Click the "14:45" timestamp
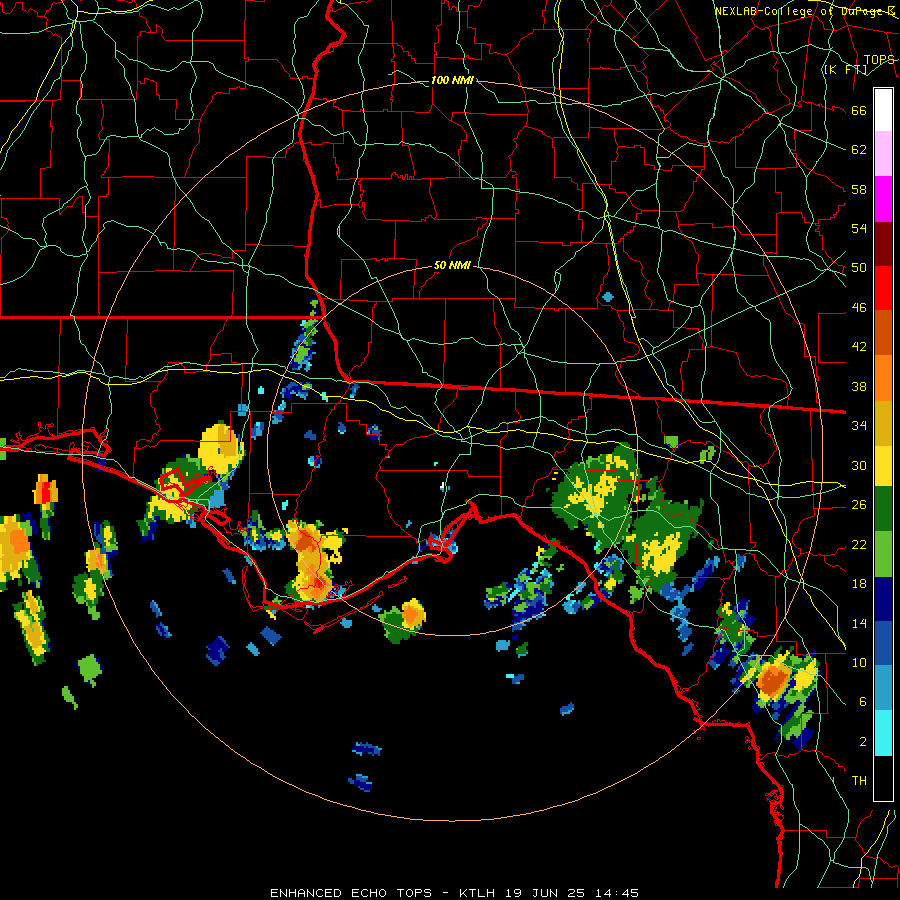The width and height of the screenshot is (900, 900). [617, 893]
